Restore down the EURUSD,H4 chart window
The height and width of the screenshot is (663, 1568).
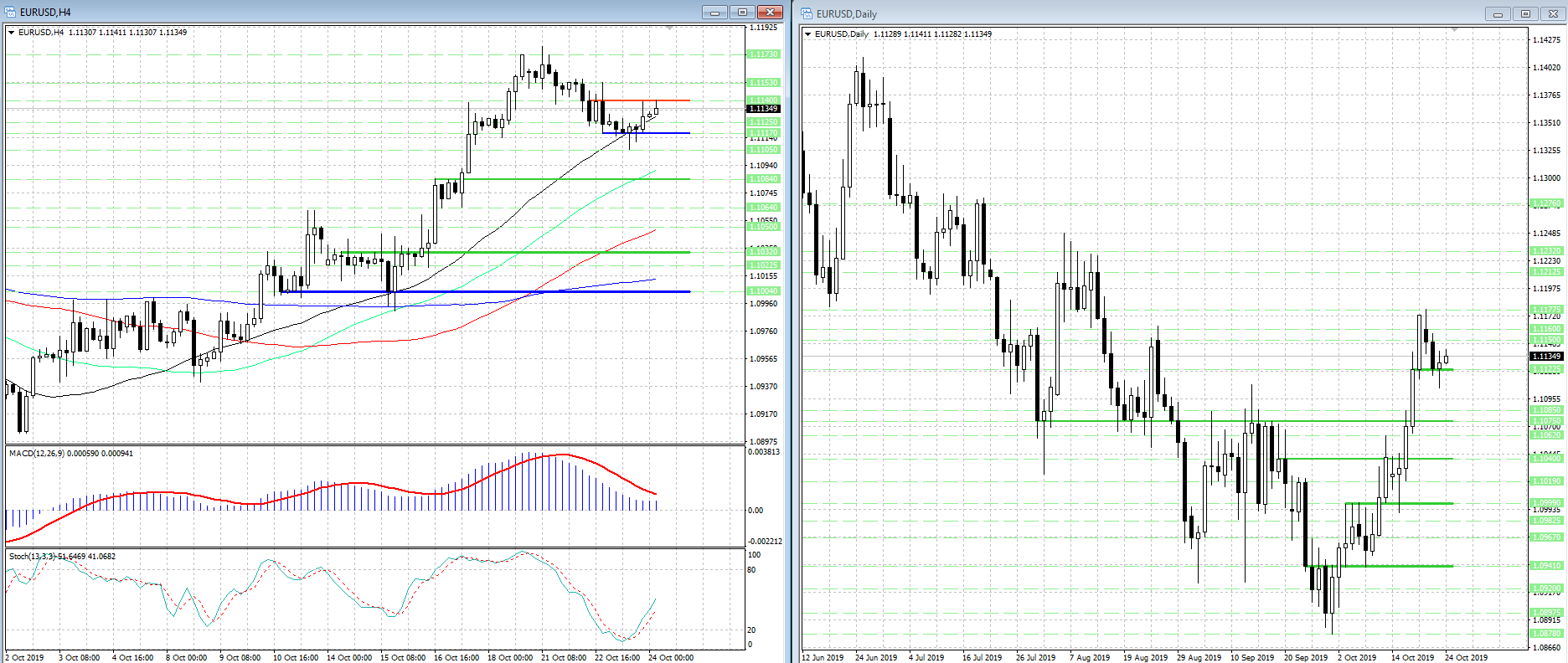coord(742,12)
